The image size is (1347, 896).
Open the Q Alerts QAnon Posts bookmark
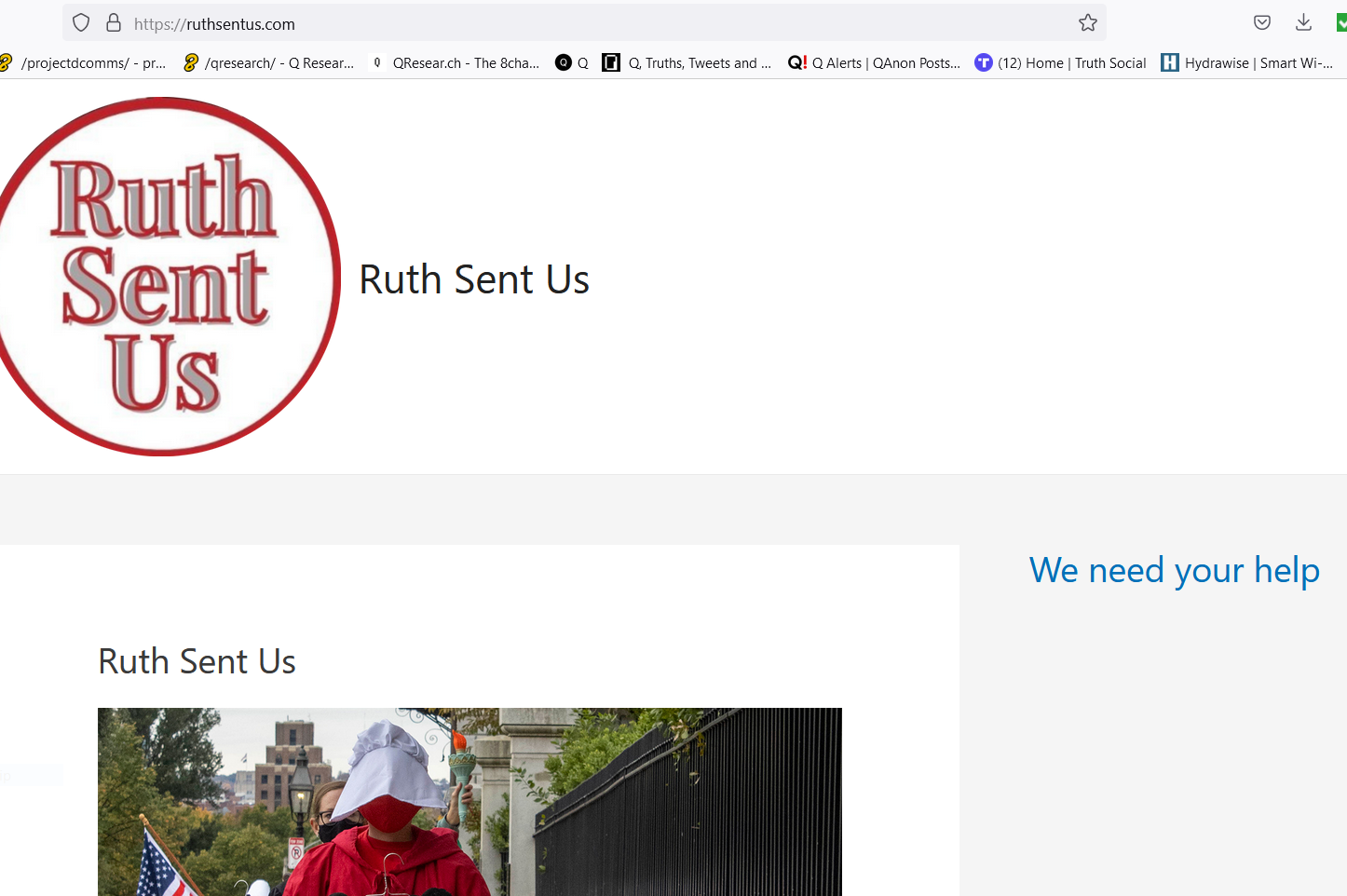(874, 62)
